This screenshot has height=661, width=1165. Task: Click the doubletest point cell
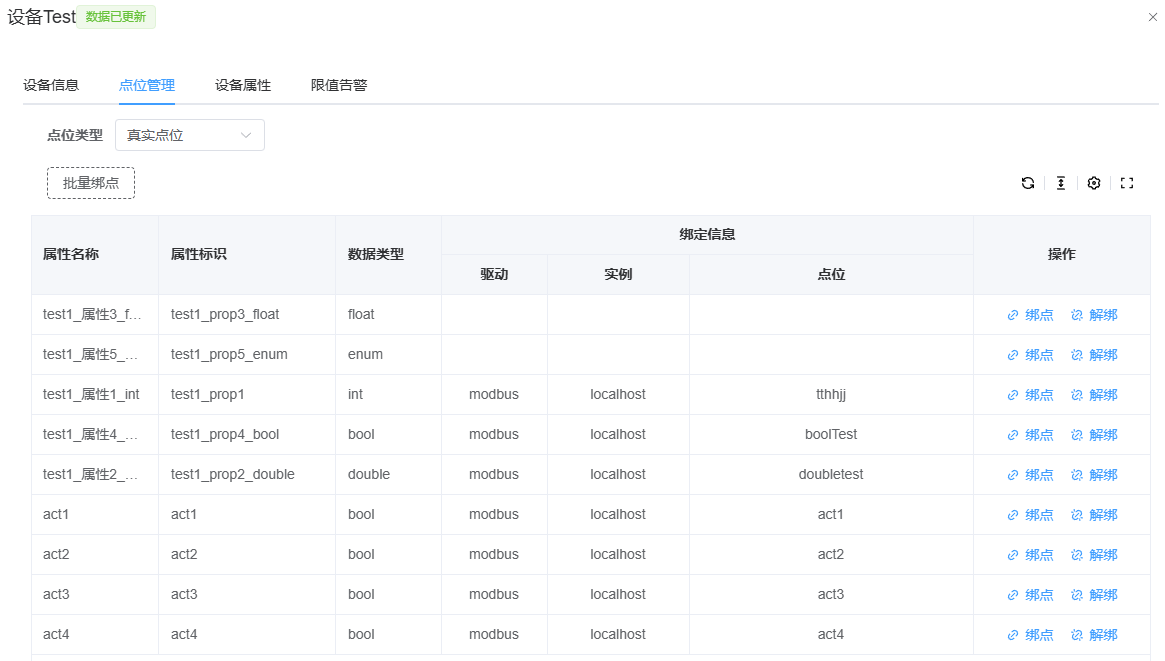pyautogui.click(x=831, y=475)
